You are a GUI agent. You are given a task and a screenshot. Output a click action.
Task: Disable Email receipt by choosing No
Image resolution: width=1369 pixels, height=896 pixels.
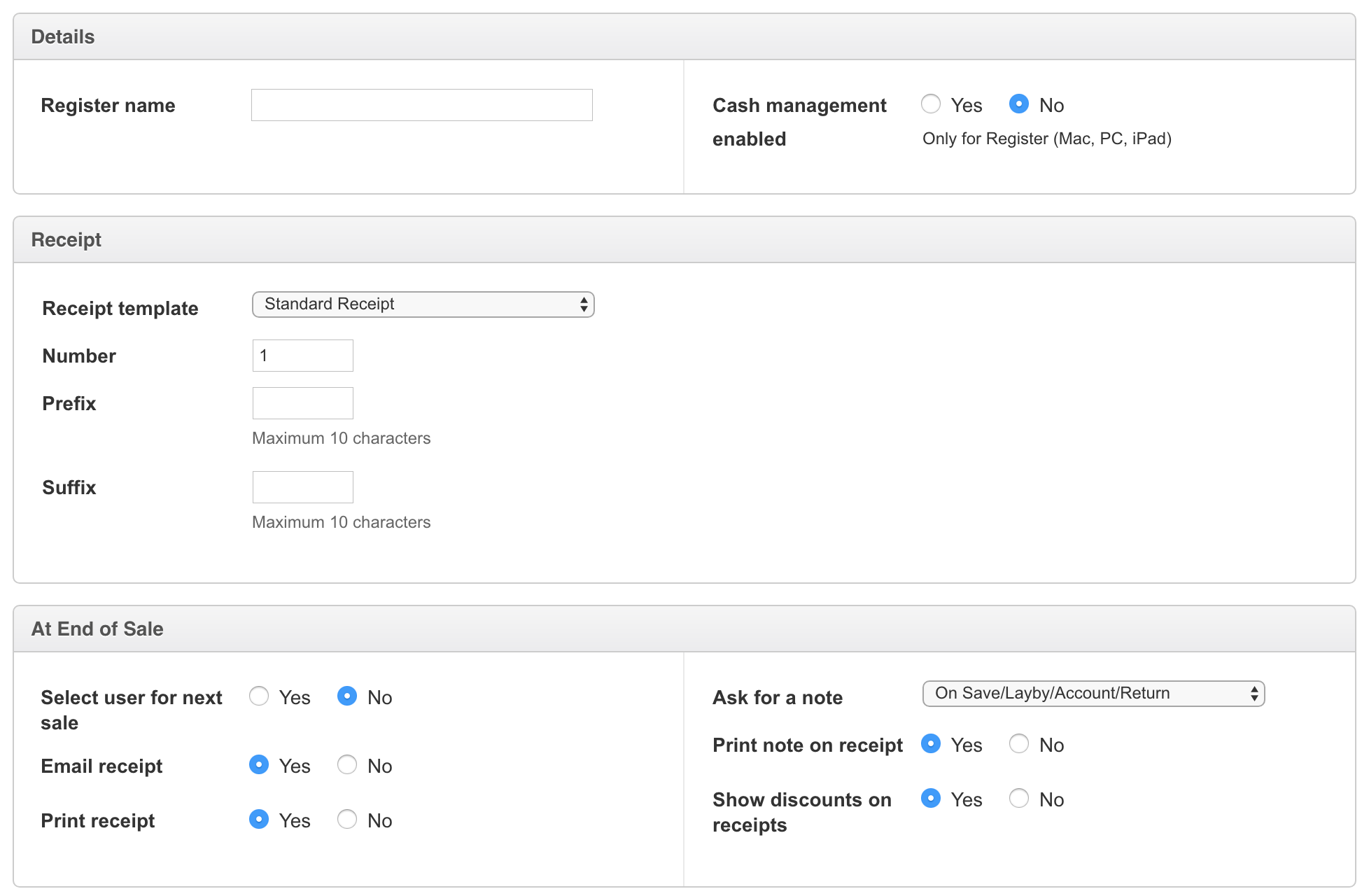[347, 765]
